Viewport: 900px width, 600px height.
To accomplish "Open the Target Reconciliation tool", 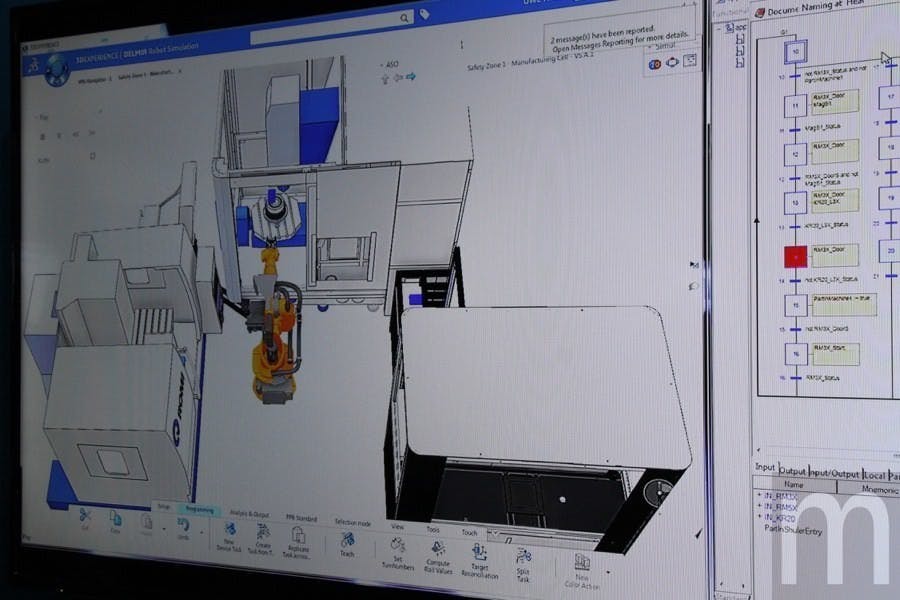I will pyautogui.click(x=479, y=552).
